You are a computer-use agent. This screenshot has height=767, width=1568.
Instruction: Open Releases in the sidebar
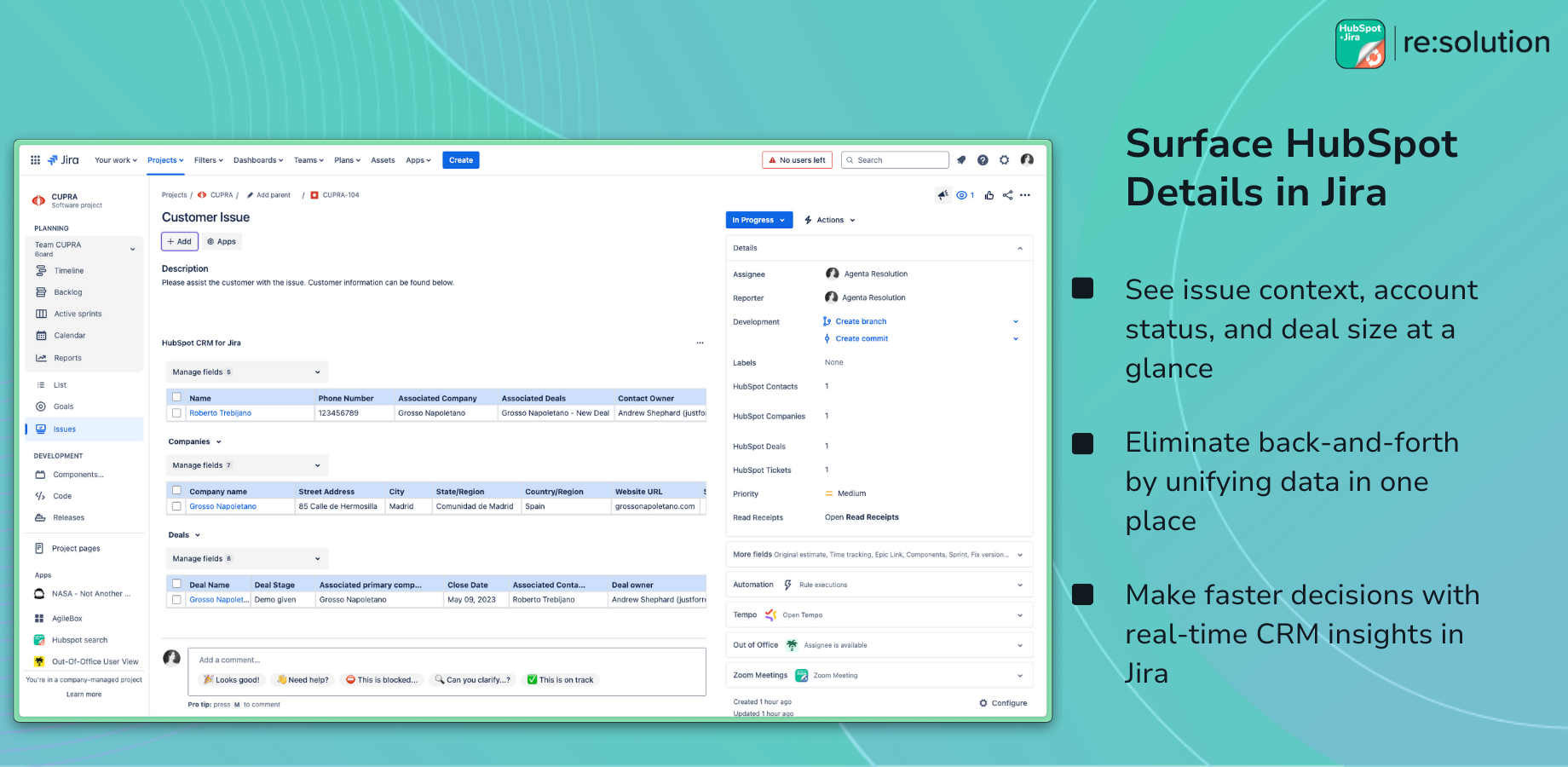click(x=69, y=517)
